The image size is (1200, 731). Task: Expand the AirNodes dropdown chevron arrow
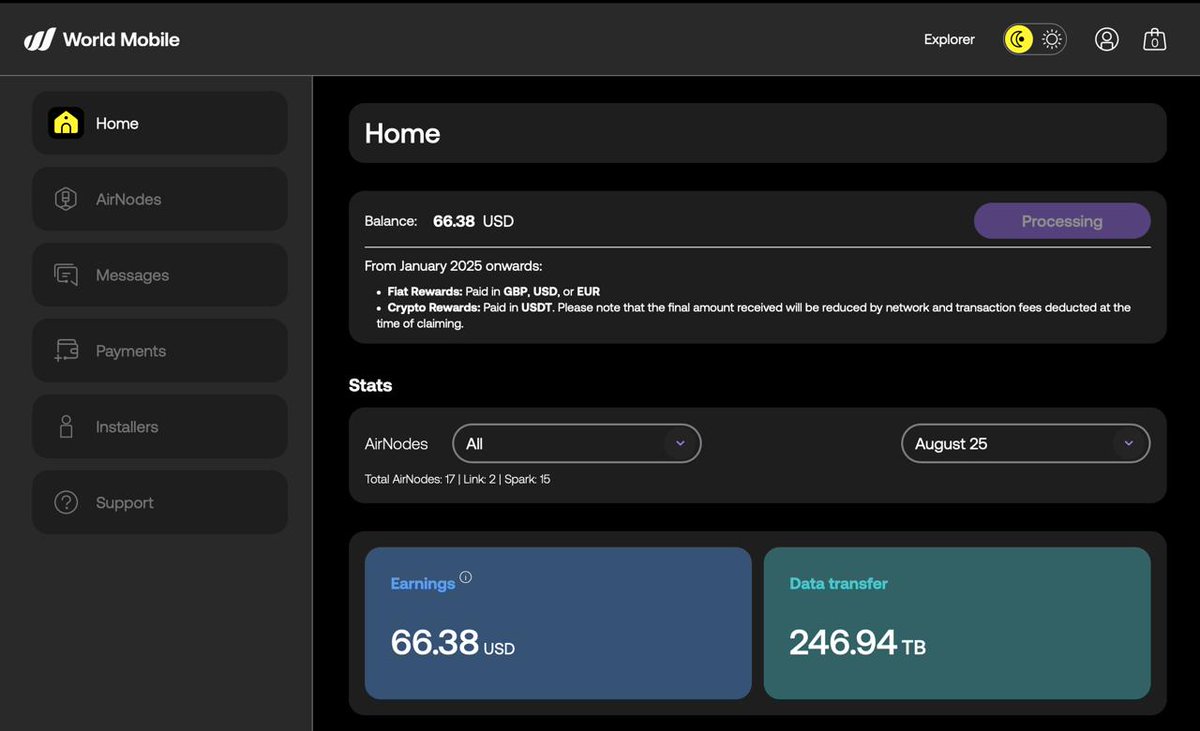(x=680, y=444)
